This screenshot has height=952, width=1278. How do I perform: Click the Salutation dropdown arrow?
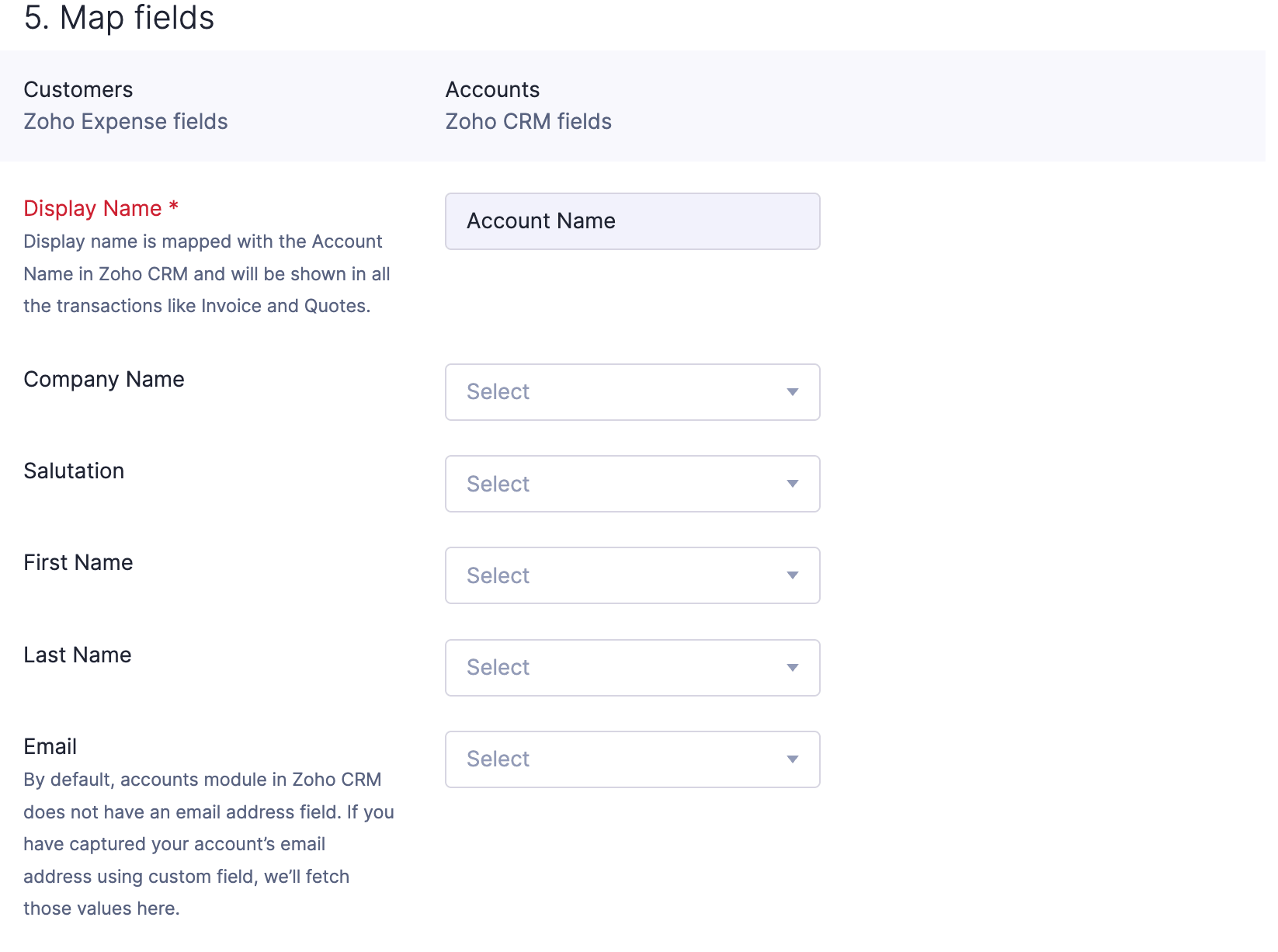[792, 484]
